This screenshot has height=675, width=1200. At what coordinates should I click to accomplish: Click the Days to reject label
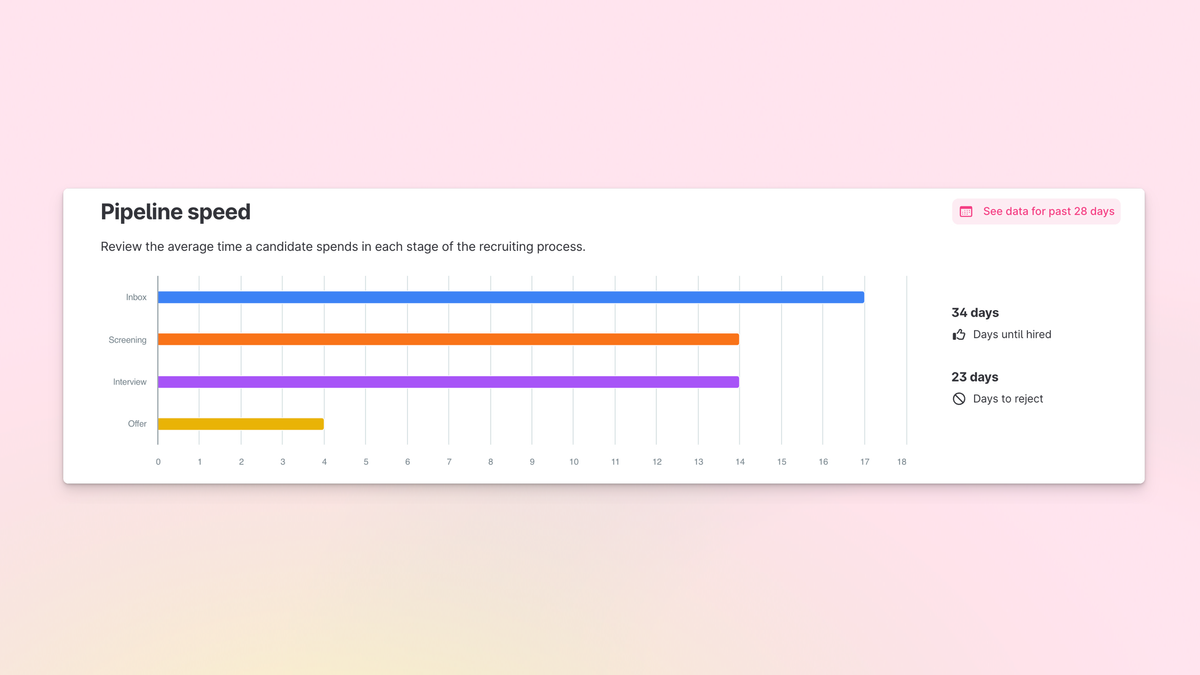[x=1008, y=399]
